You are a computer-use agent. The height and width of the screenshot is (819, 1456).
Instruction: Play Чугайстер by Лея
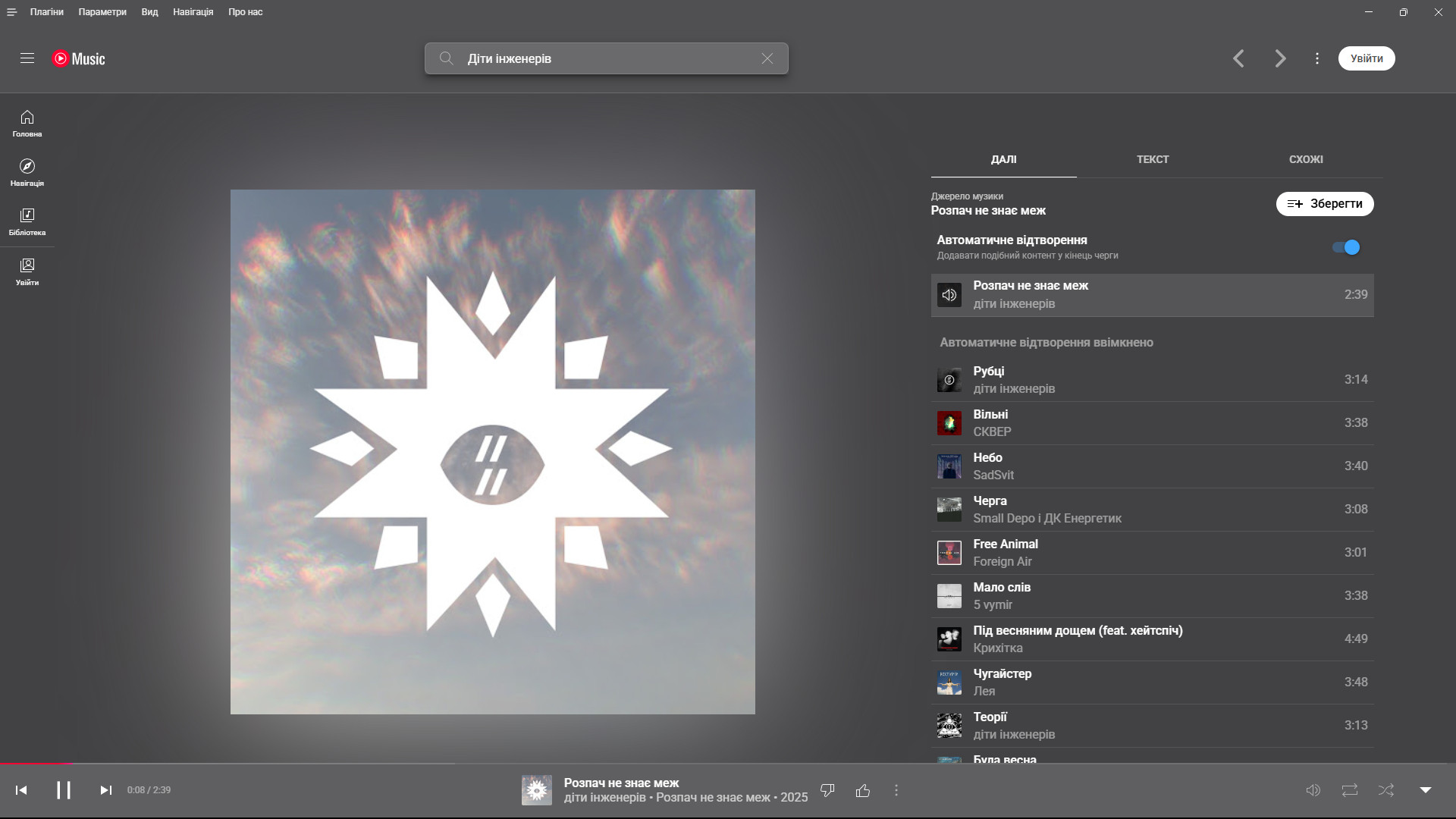pyautogui.click(x=1153, y=682)
